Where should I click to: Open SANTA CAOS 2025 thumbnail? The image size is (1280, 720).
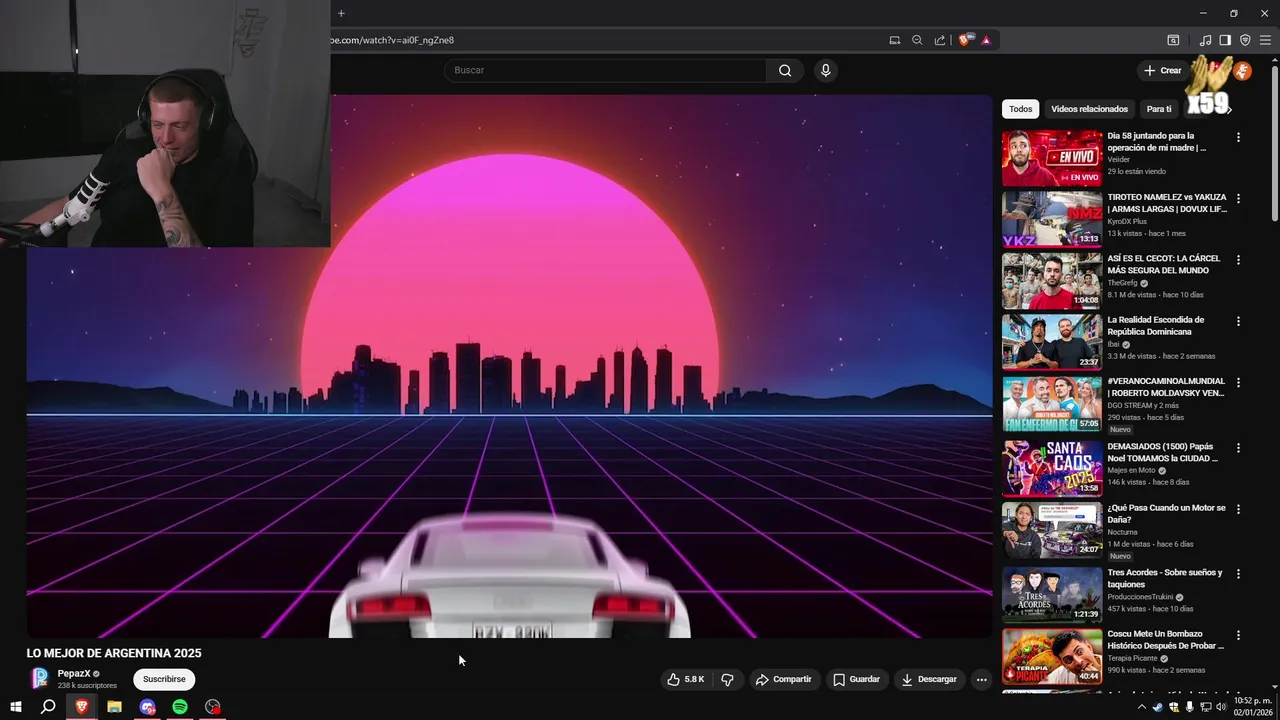click(x=1052, y=468)
